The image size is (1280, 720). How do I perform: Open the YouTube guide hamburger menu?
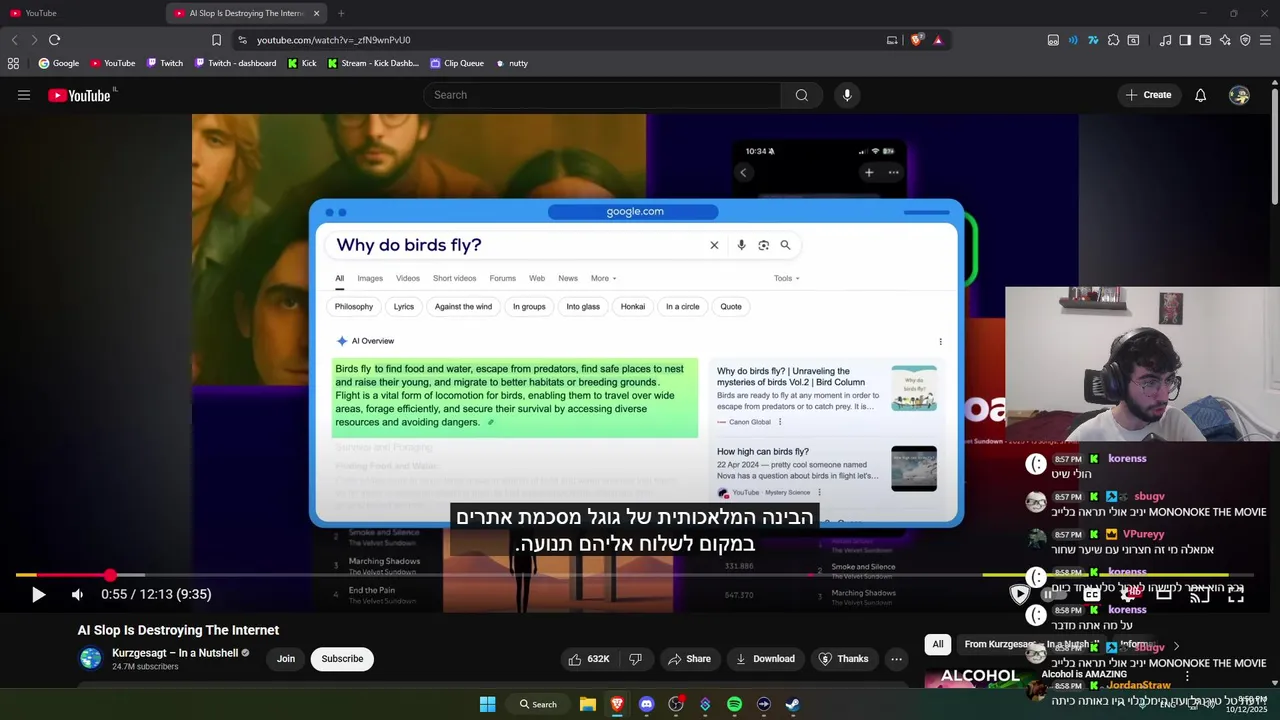24,95
